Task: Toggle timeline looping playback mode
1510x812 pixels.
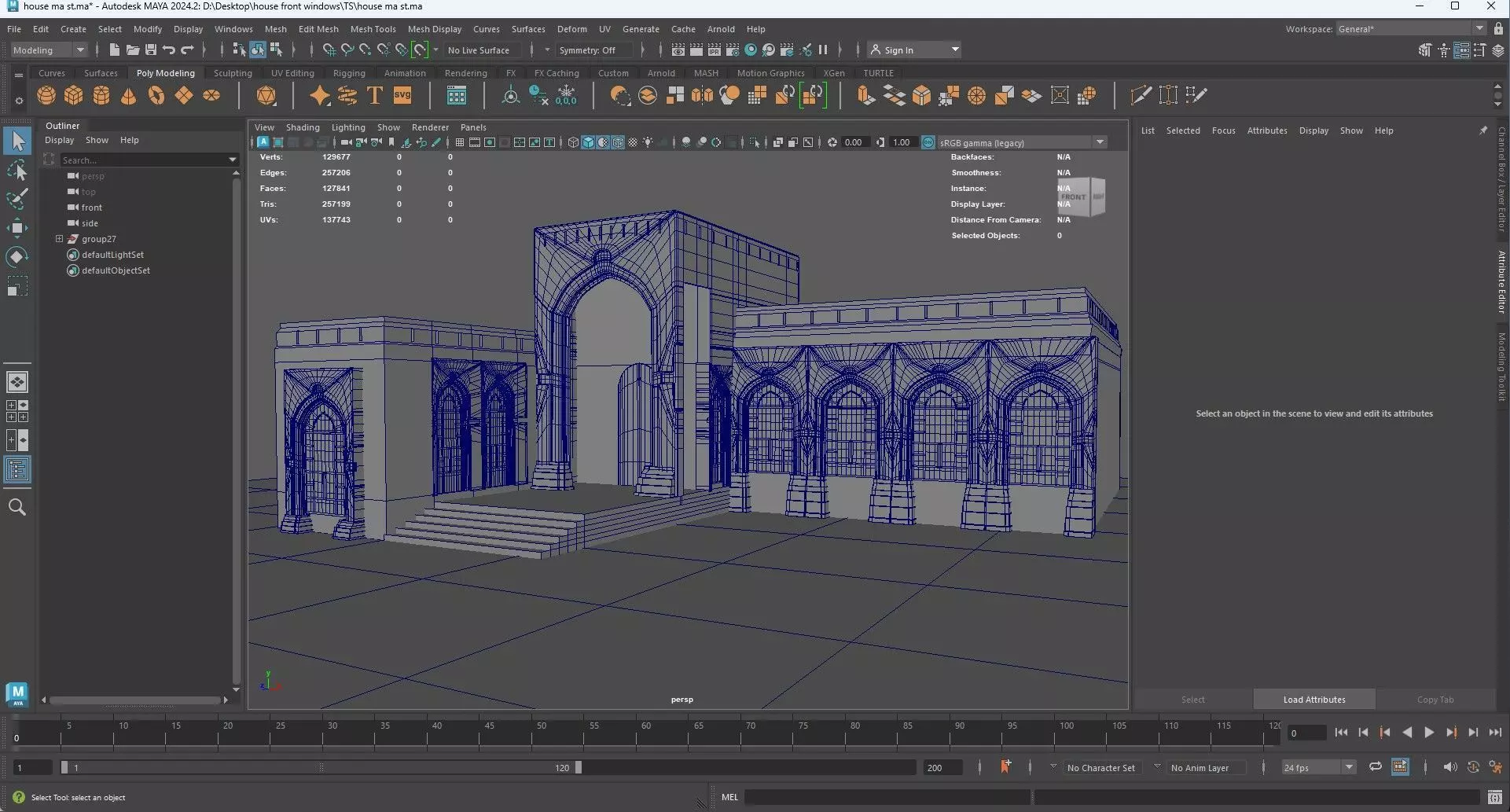Action: point(1375,767)
